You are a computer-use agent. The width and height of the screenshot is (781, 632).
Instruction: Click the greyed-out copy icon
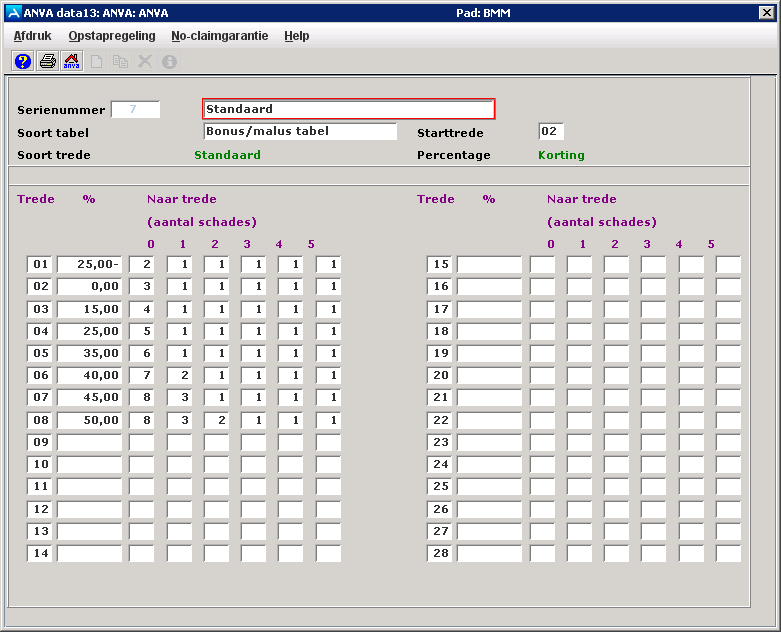coord(120,62)
